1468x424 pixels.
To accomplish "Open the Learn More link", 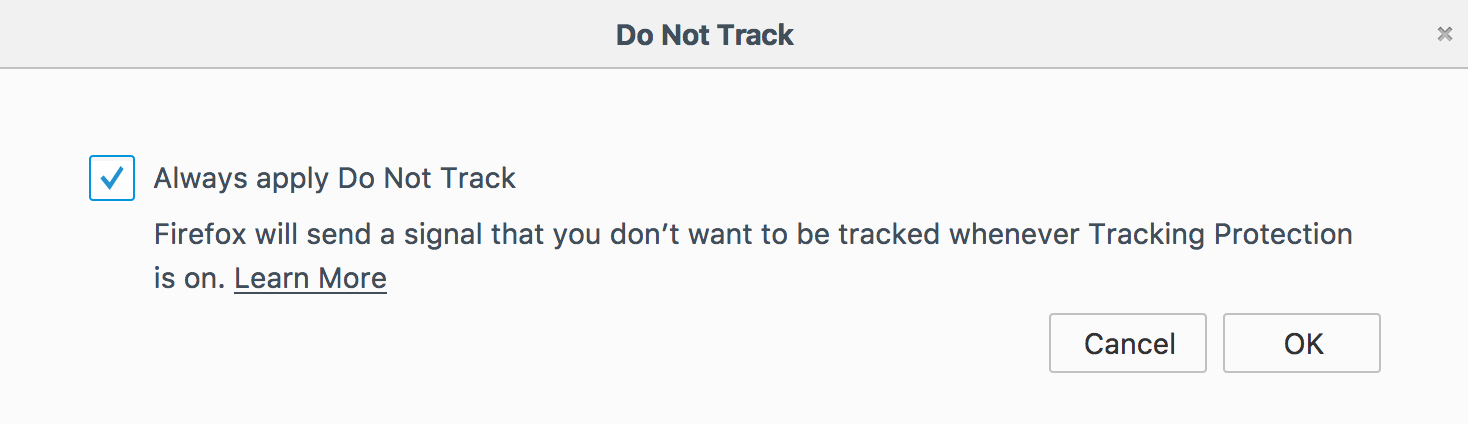I will click(x=310, y=278).
